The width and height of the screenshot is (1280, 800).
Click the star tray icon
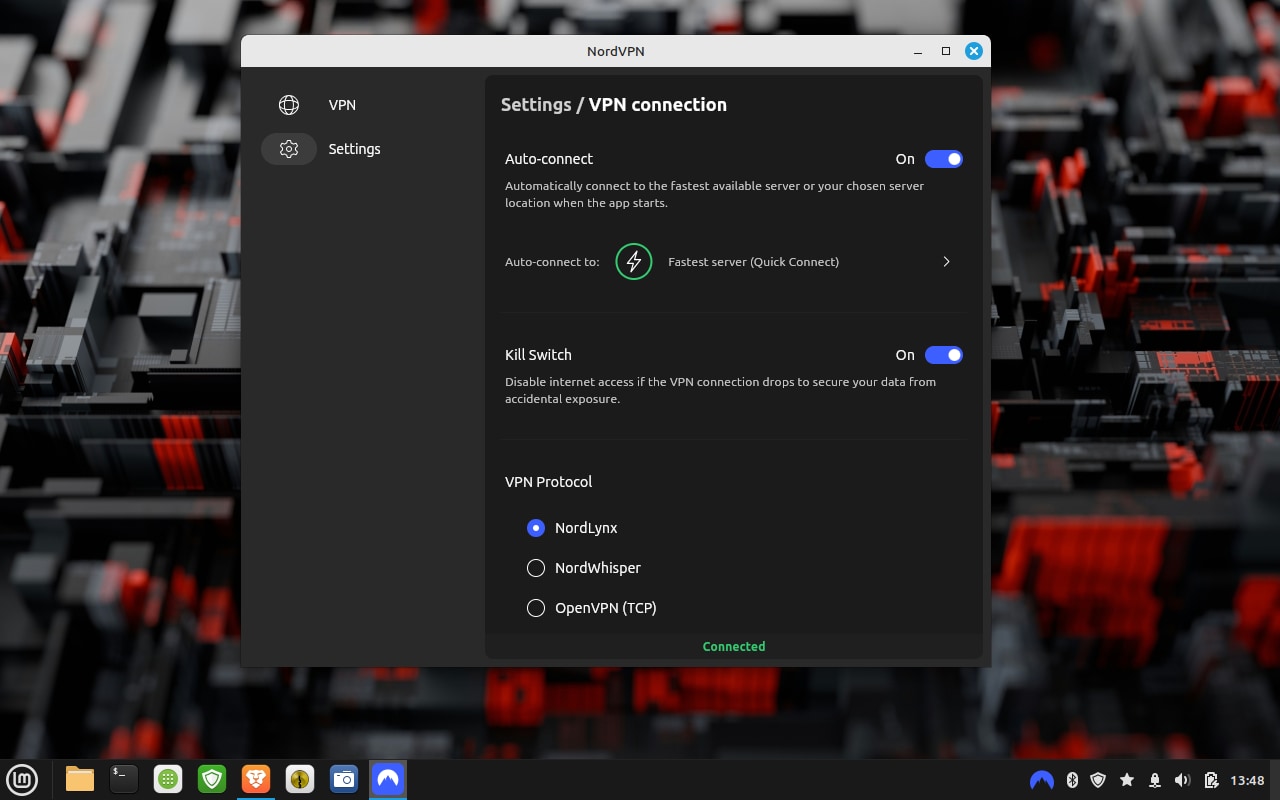pos(1127,780)
